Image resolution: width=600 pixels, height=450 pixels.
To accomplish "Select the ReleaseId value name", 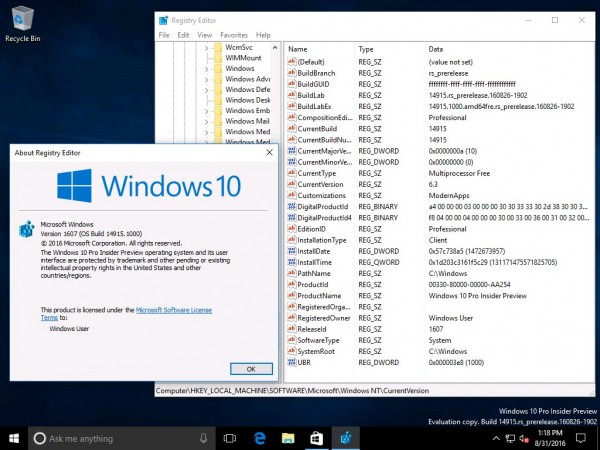I will [312, 329].
